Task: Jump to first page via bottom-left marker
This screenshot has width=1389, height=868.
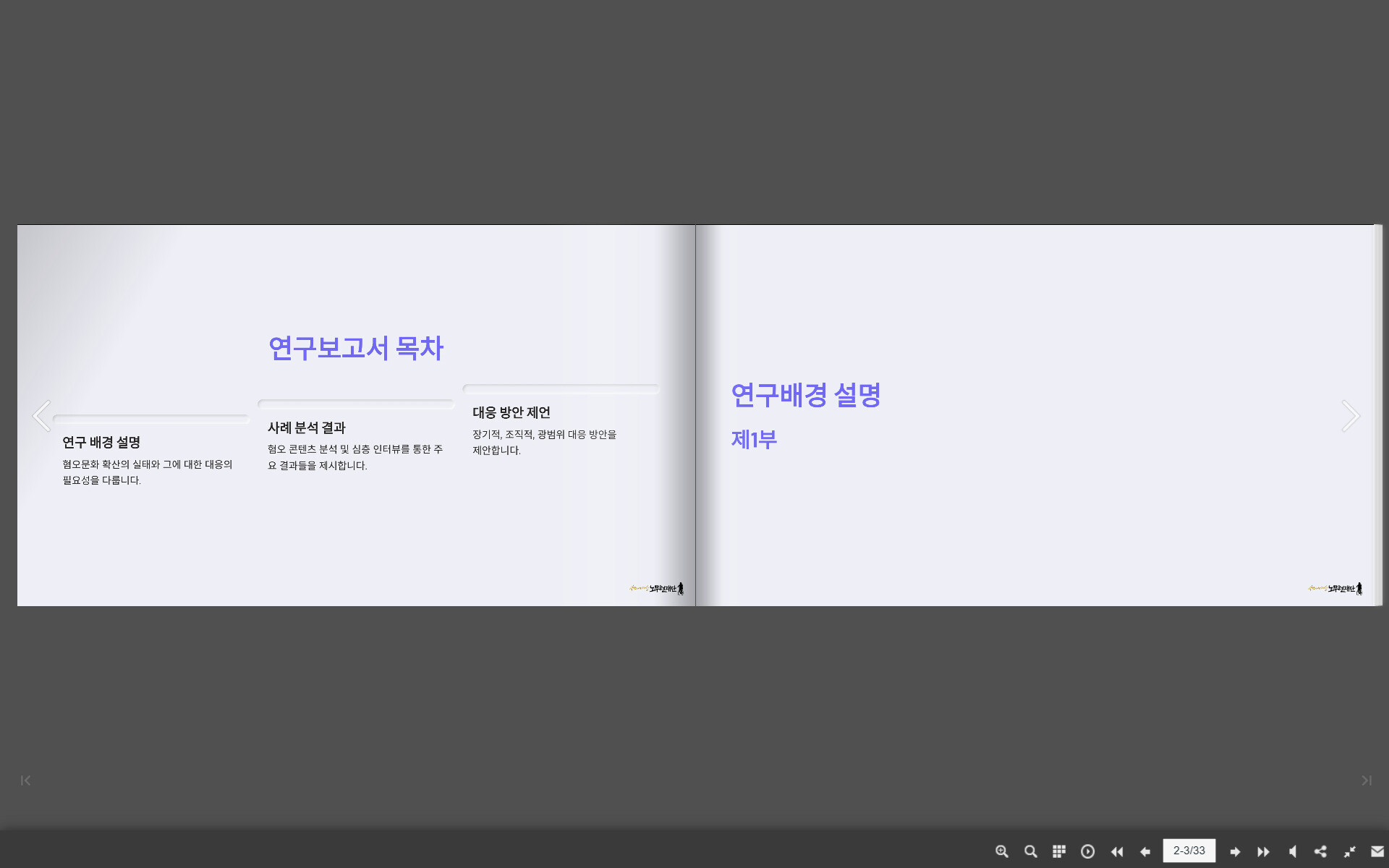Action: click(26, 780)
